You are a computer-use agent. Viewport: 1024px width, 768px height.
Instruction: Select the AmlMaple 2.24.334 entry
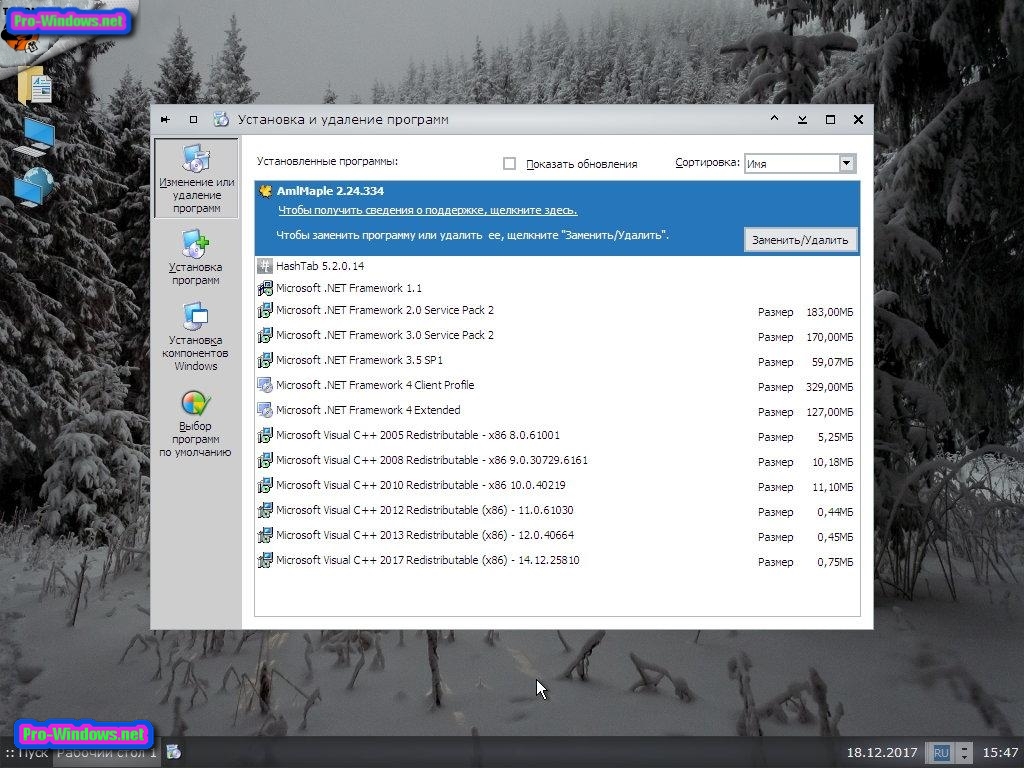coord(557,218)
